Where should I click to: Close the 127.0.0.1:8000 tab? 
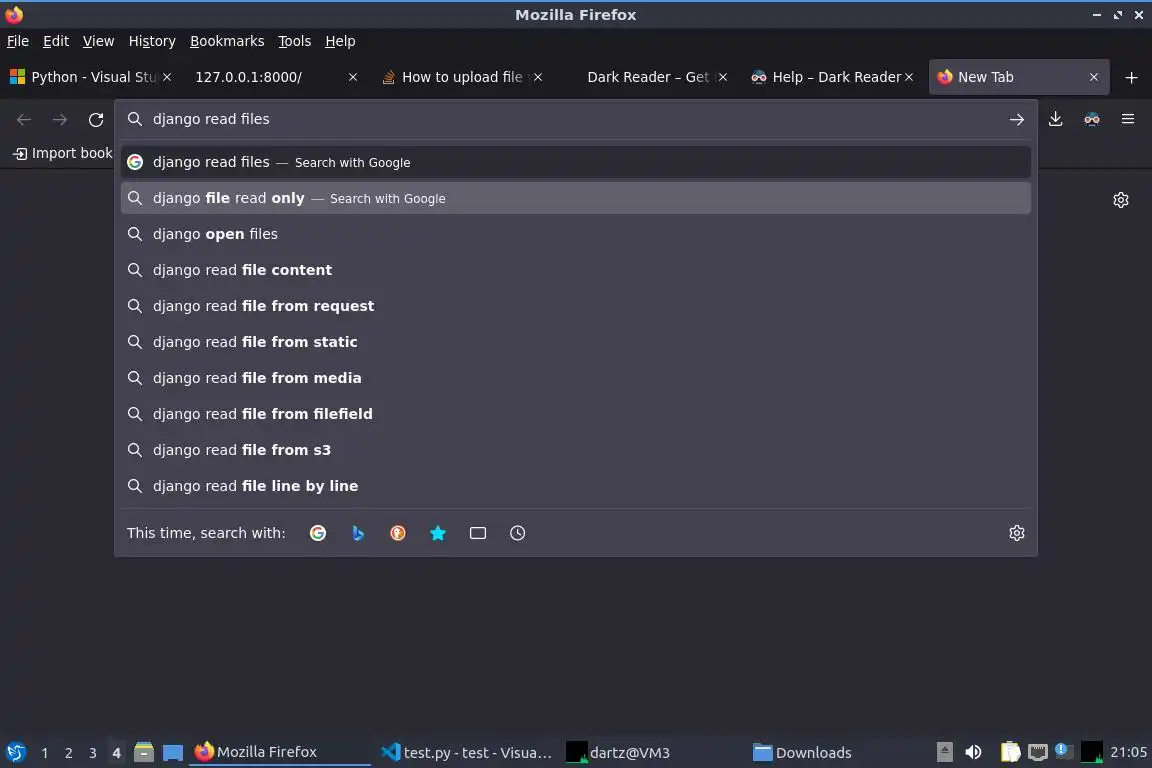(x=353, y=77)
